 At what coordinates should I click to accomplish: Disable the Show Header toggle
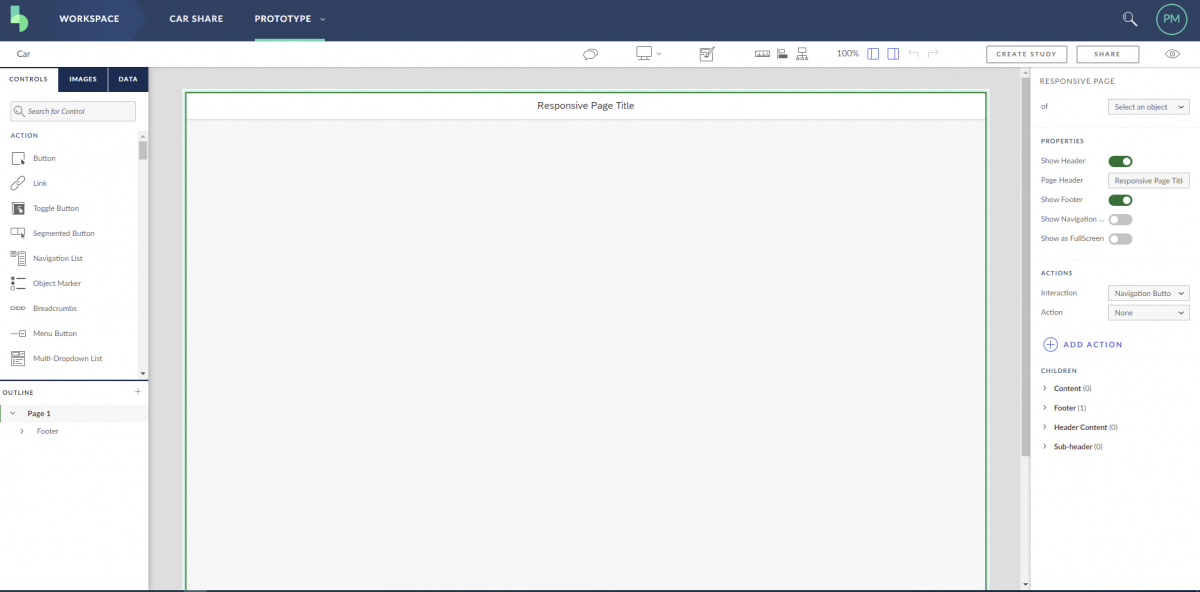(1120, 161)
